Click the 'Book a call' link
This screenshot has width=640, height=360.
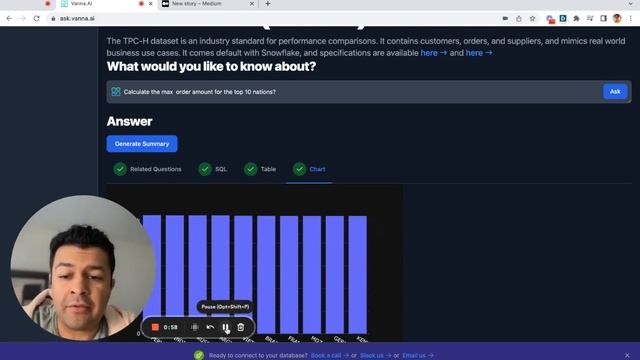(x=330, y=356)
